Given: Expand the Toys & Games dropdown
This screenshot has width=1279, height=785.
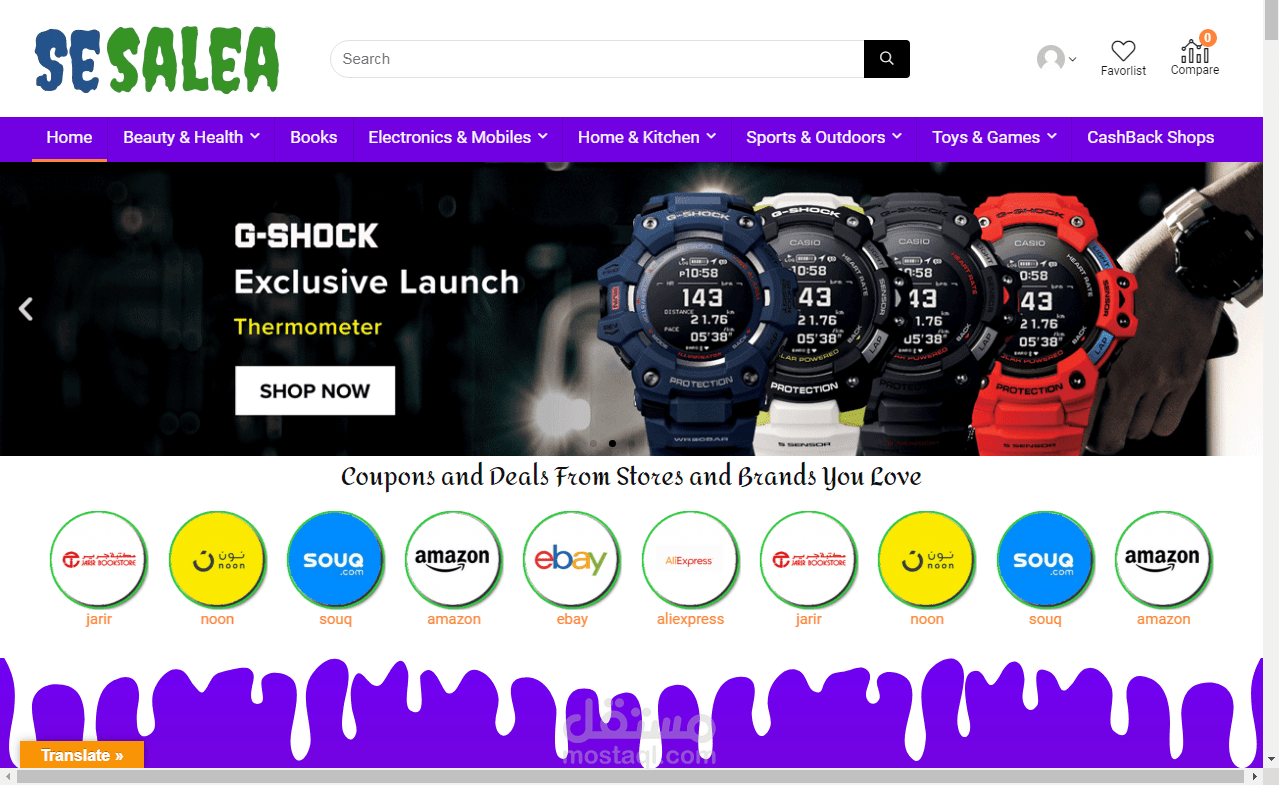Looking at the screenshot, I should (x=994, y=138).
